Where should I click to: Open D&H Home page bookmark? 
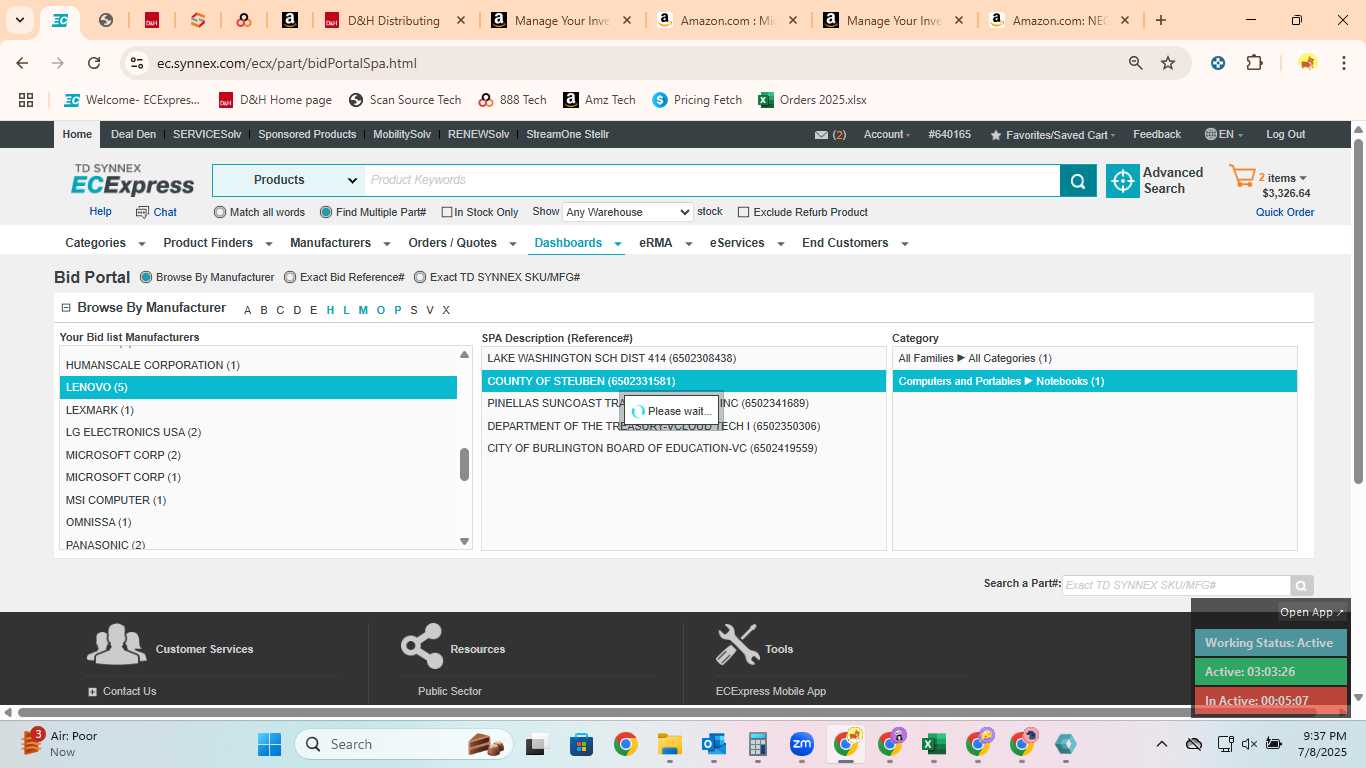tap(275, 100)
